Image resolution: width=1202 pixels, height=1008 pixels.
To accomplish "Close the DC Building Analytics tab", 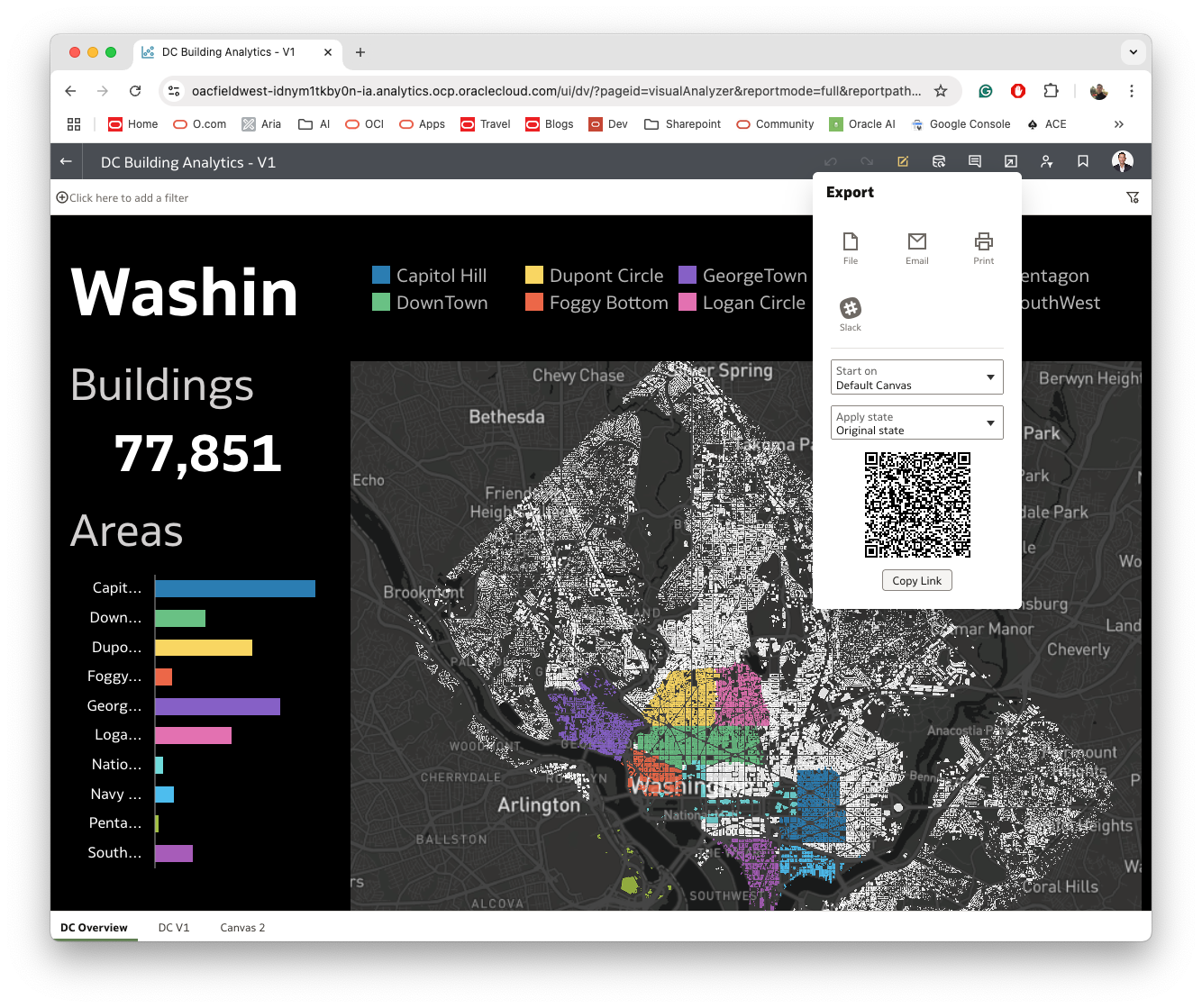I will (328, 52).
